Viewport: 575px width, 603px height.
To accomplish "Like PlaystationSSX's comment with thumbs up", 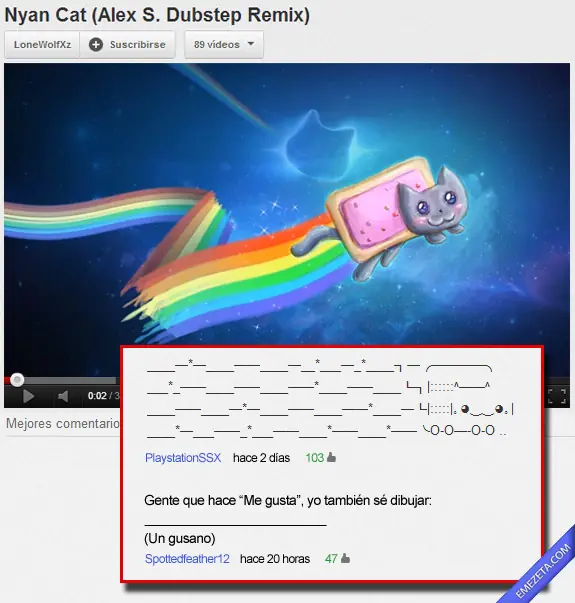I will 331,458.
